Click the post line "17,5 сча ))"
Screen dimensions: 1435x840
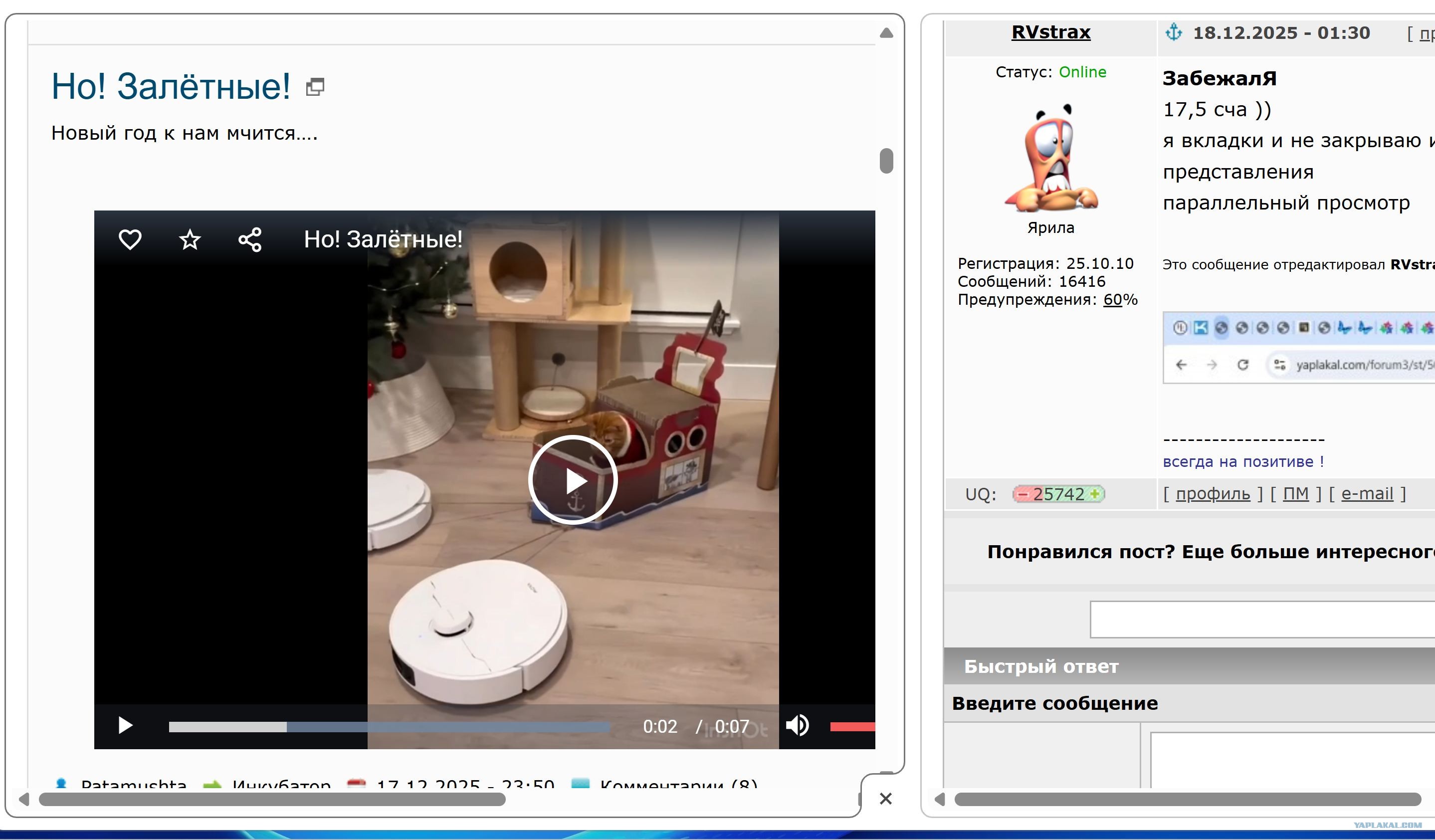tap(1217, 109)
